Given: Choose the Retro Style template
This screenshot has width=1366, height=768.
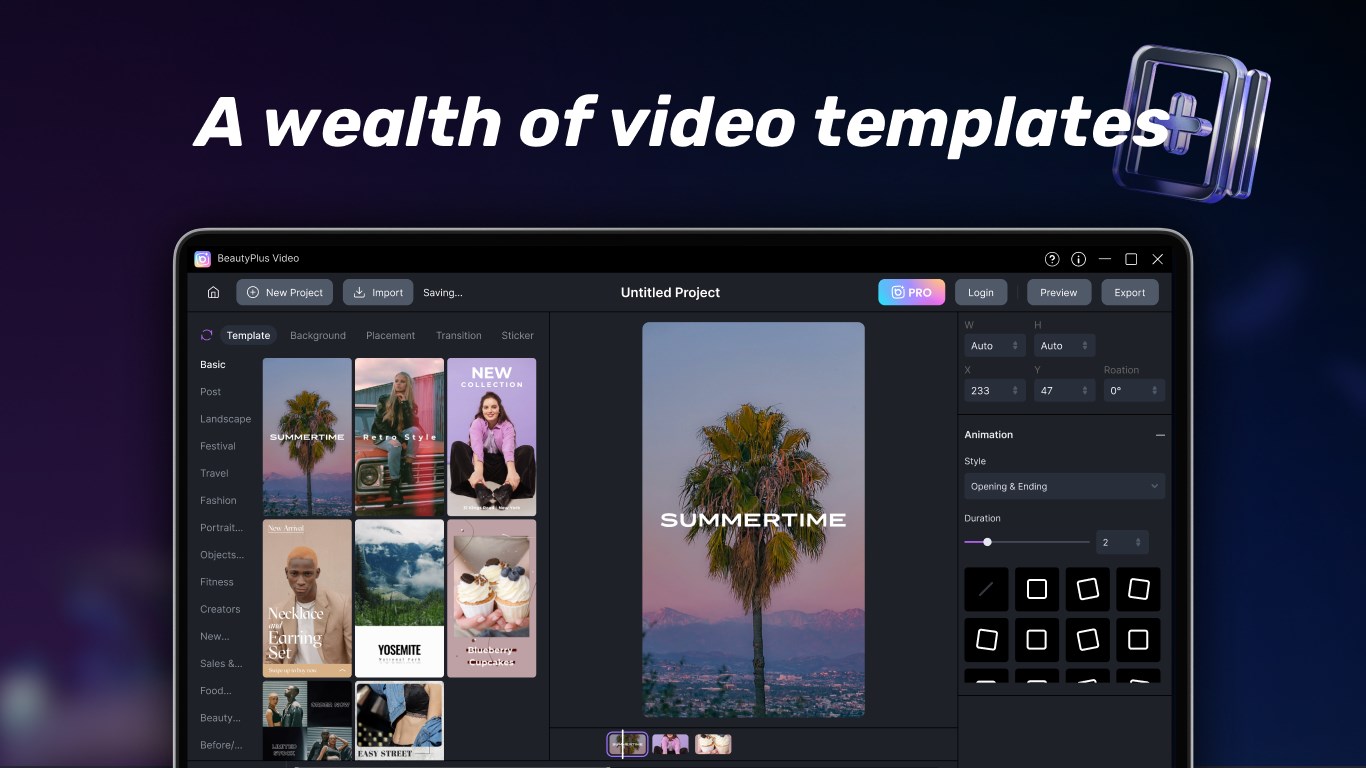Looking at the screenshot, I should [399, 437].
